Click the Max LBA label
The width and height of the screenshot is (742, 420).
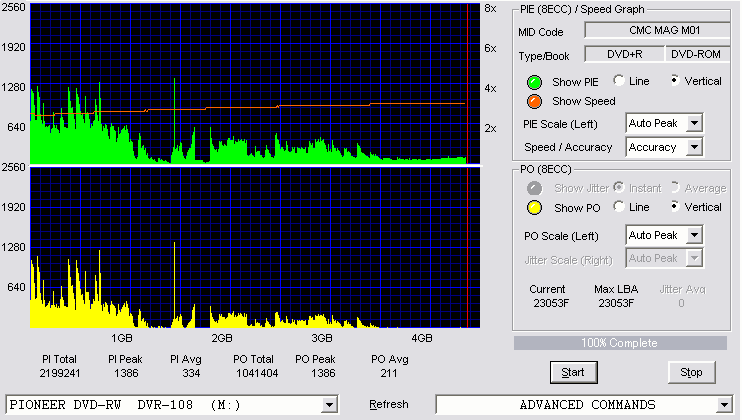pos(616,289)
